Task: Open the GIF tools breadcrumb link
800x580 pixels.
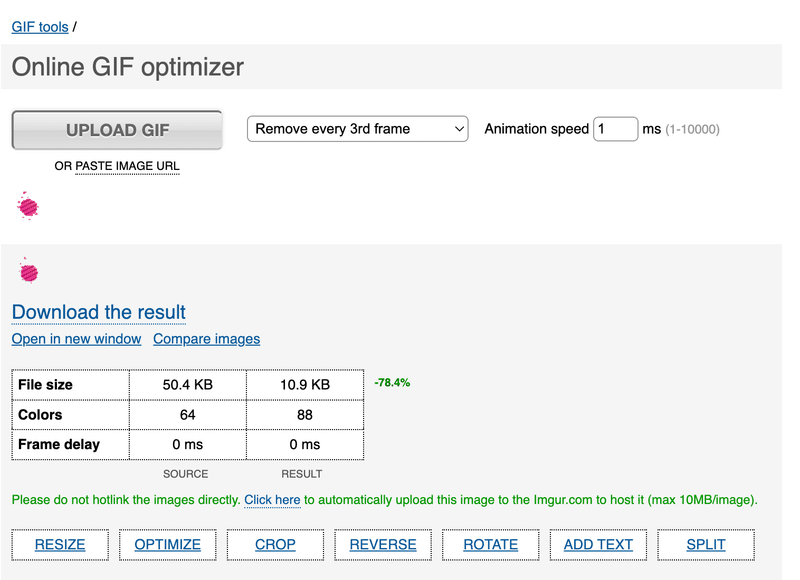Action: tap(40, 27)
